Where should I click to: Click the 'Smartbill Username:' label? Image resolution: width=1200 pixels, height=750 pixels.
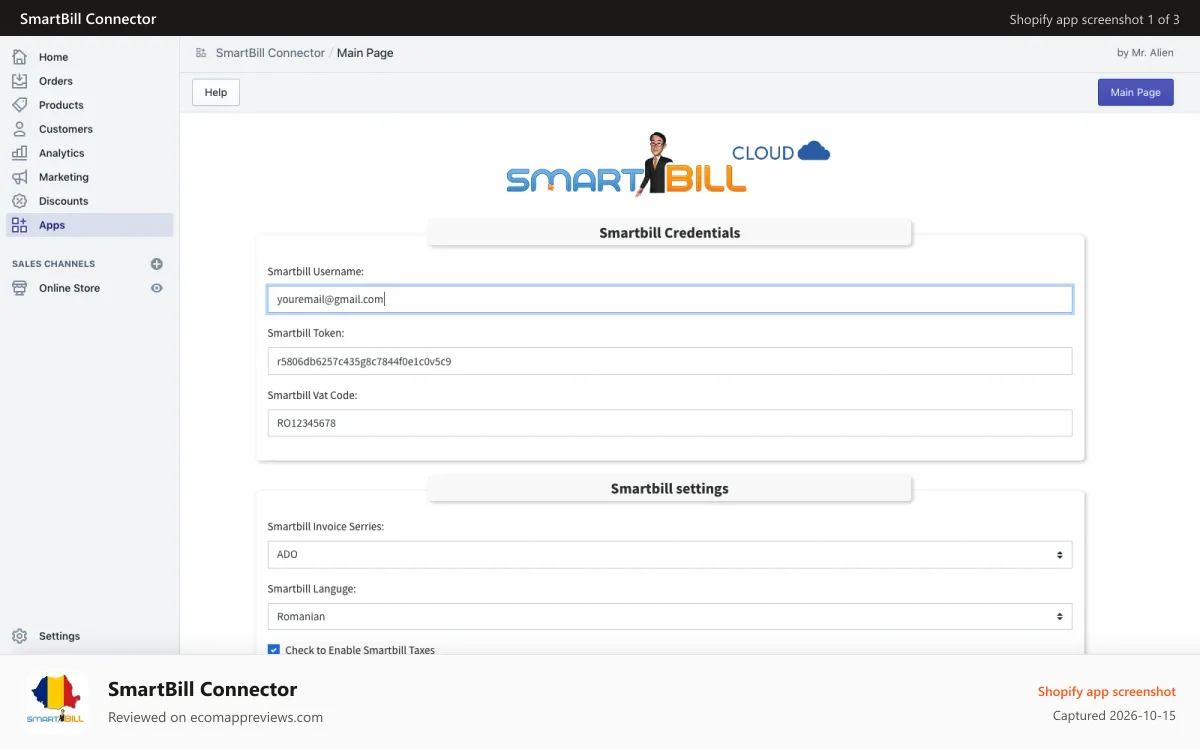pyautogui.click(x=316, y=271)
